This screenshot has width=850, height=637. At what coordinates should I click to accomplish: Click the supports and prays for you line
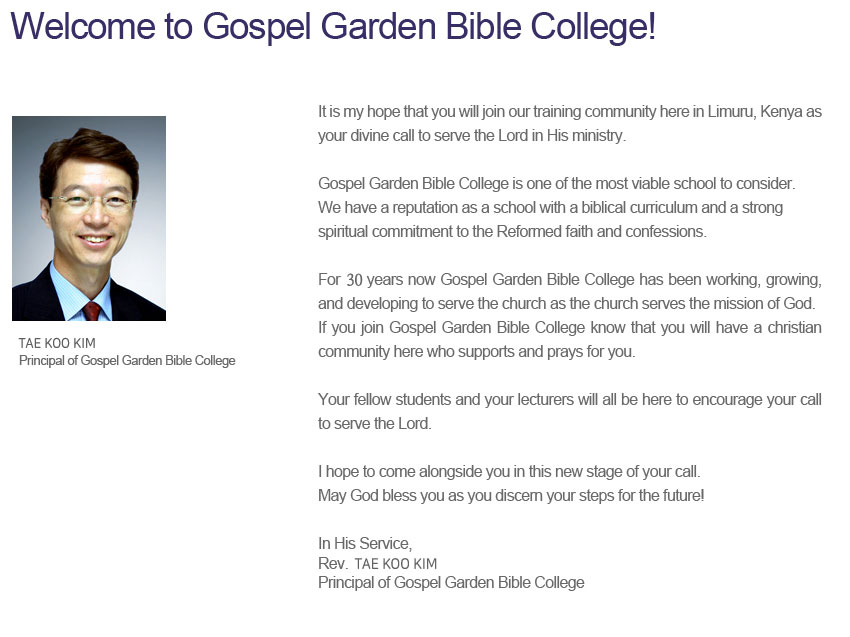476,352
